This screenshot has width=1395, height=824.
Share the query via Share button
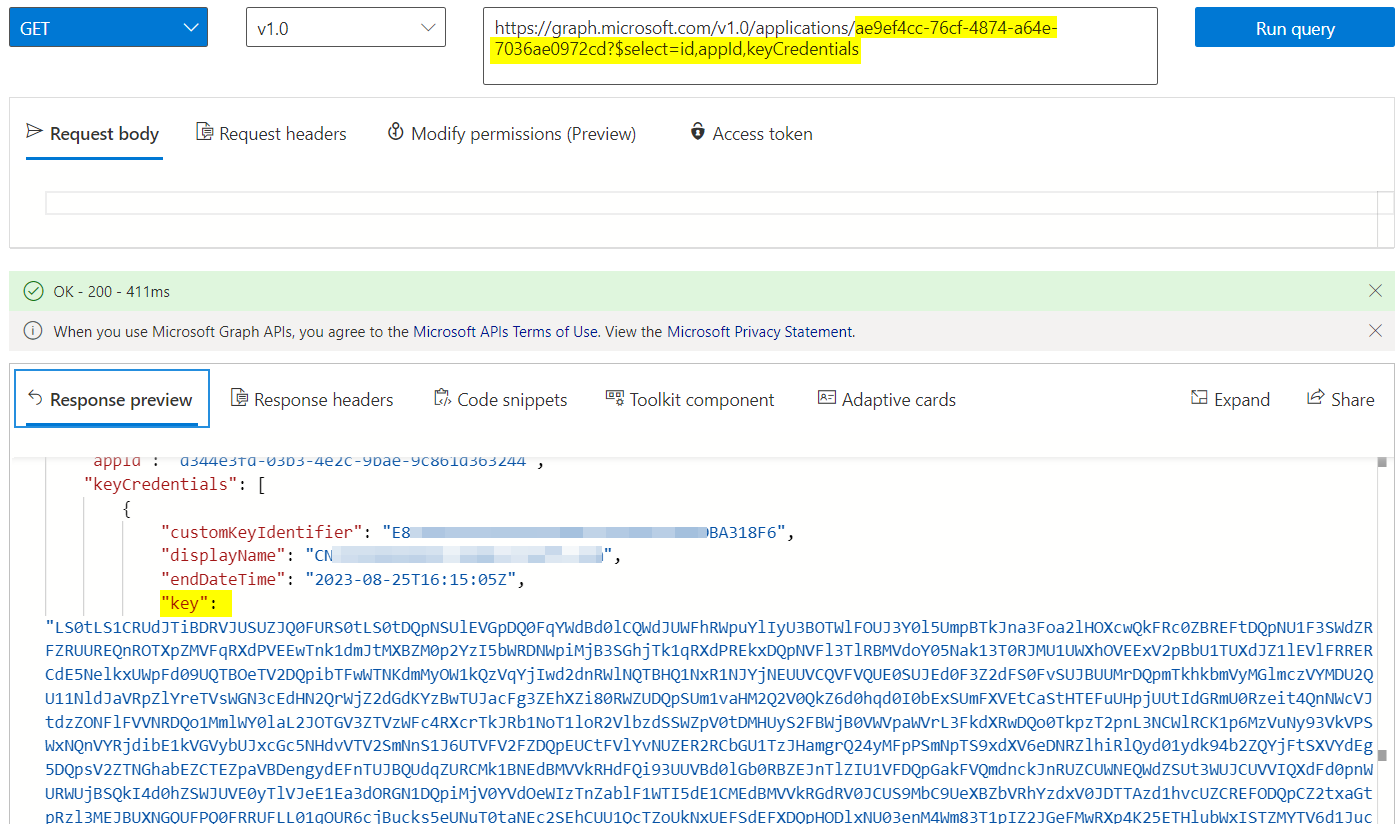pos(1340,400)
